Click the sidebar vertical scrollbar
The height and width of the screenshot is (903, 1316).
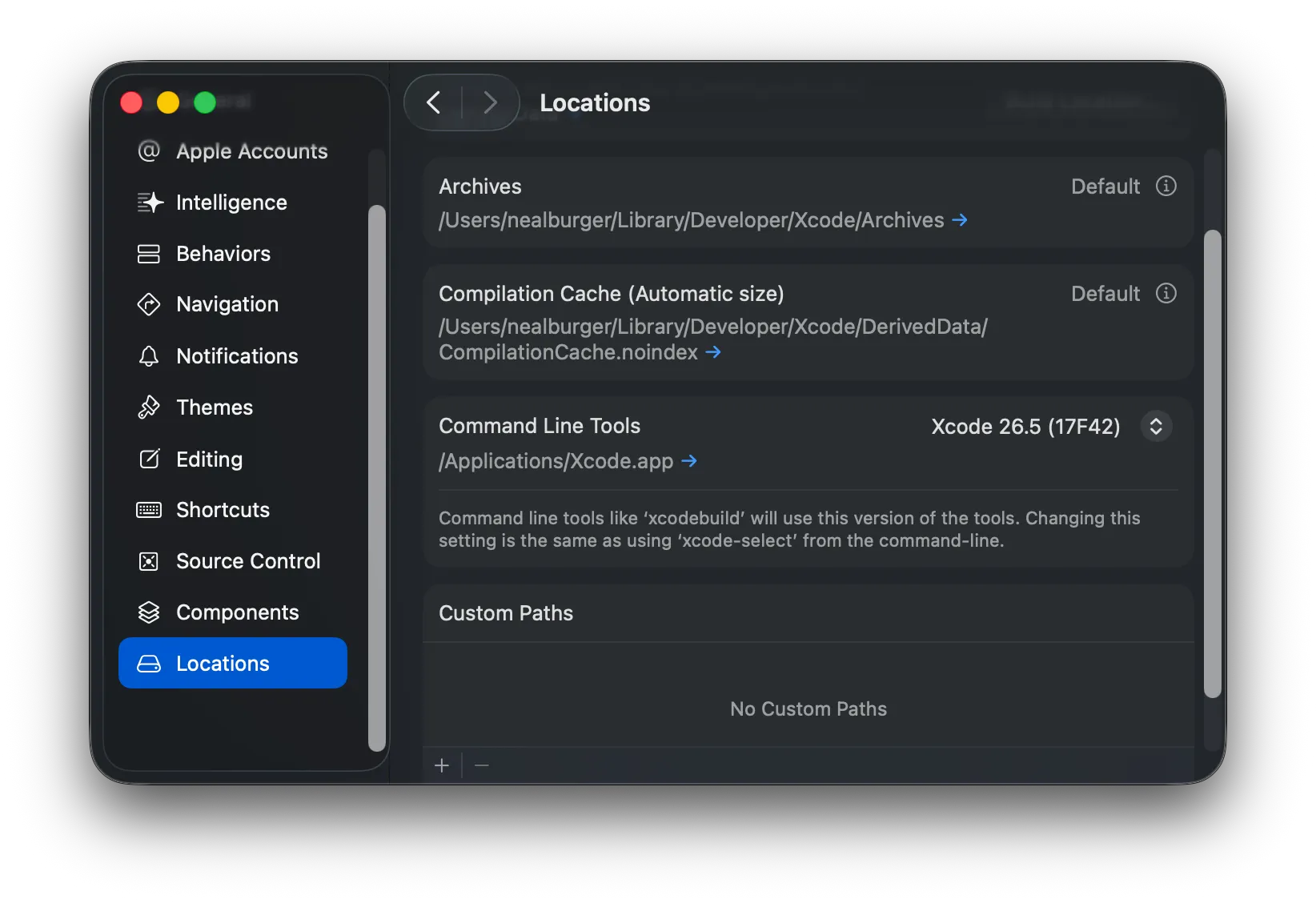377,479
